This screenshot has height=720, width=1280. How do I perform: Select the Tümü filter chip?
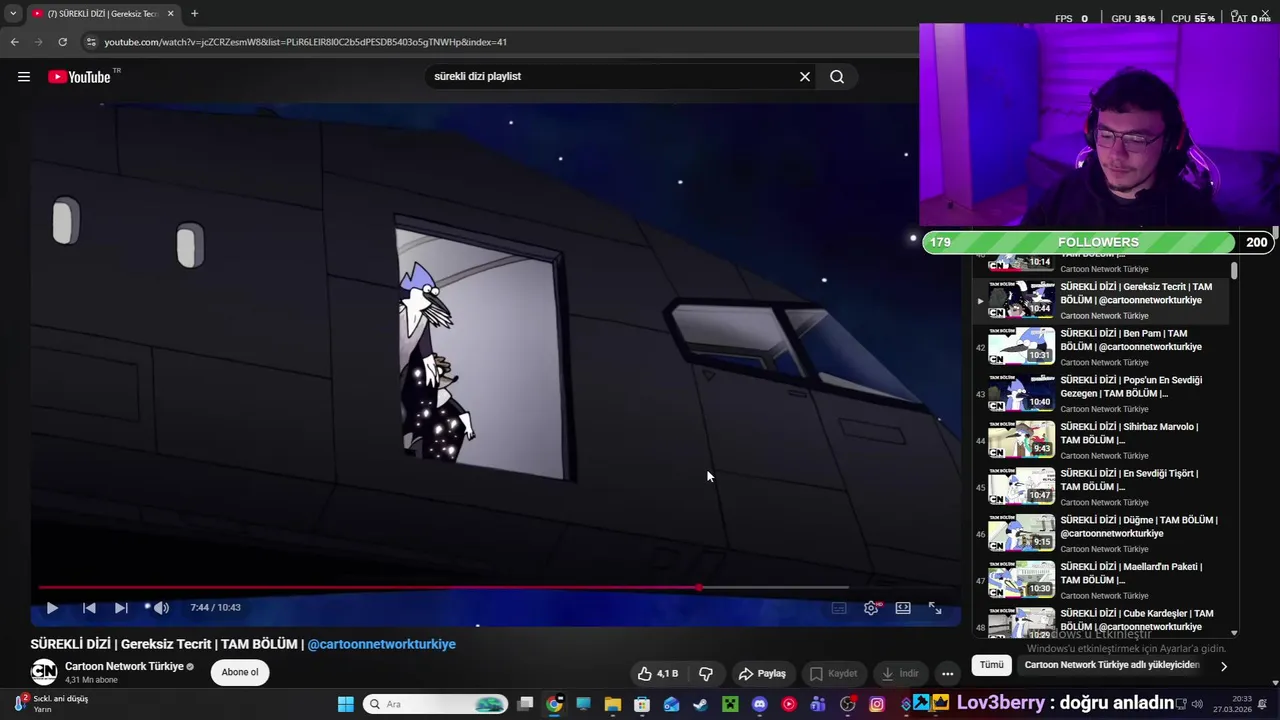point(991,665)
